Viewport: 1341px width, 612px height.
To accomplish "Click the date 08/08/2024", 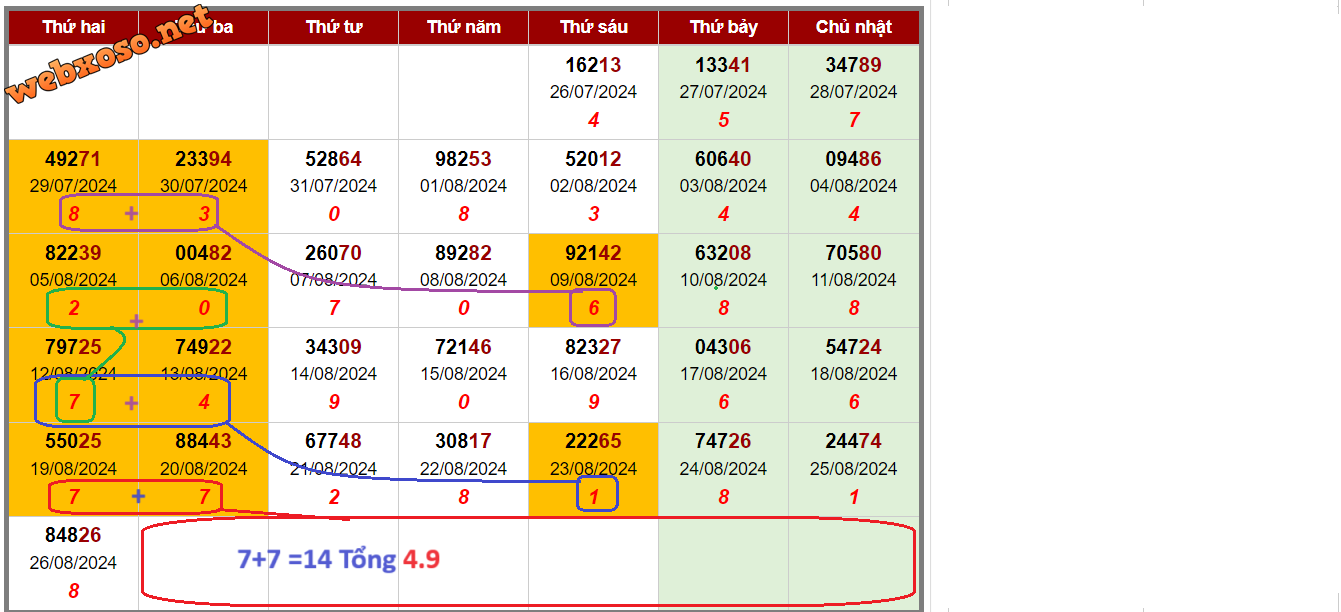I will pyautogui.click(x=463, y=279).
